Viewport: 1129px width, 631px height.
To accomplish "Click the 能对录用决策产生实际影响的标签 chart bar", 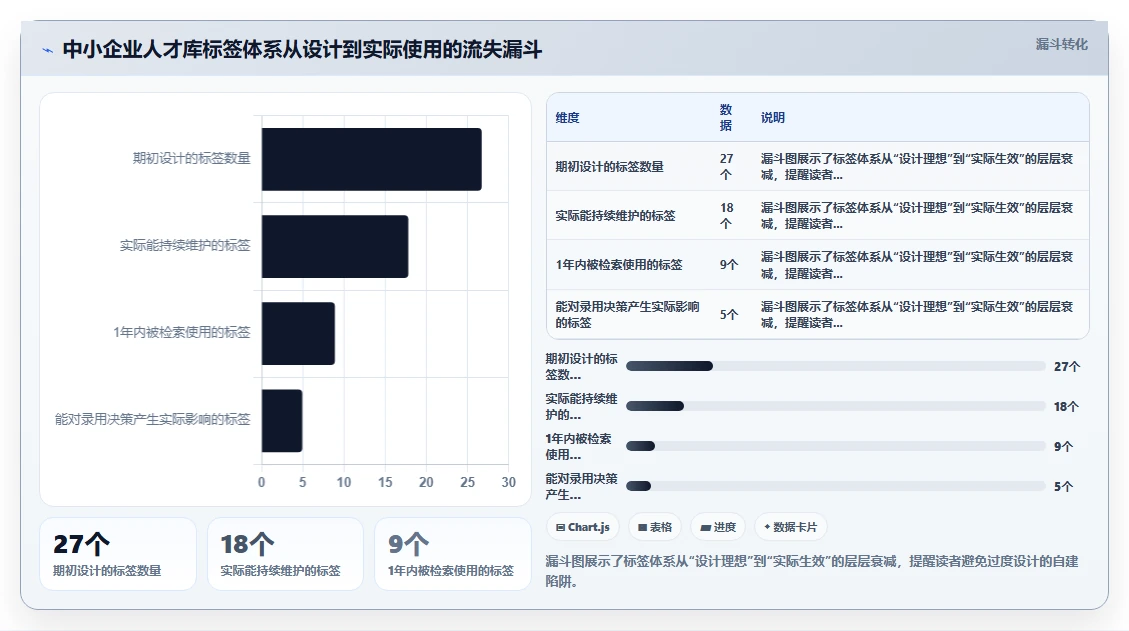I will [282, 421].
